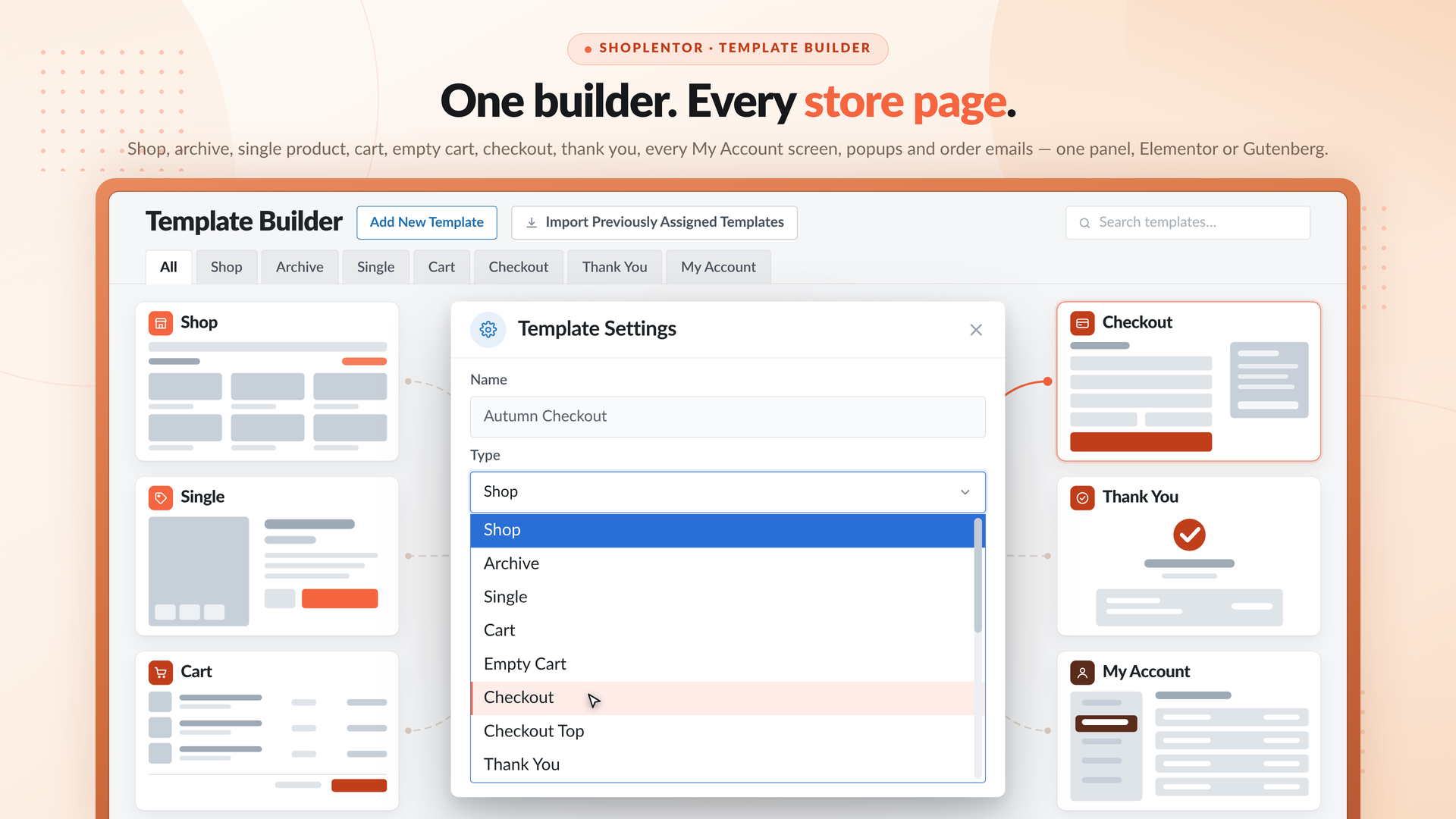Select Shop option in Type list
The height and width of the screenshot is (819, 1456).
point(722,530)
